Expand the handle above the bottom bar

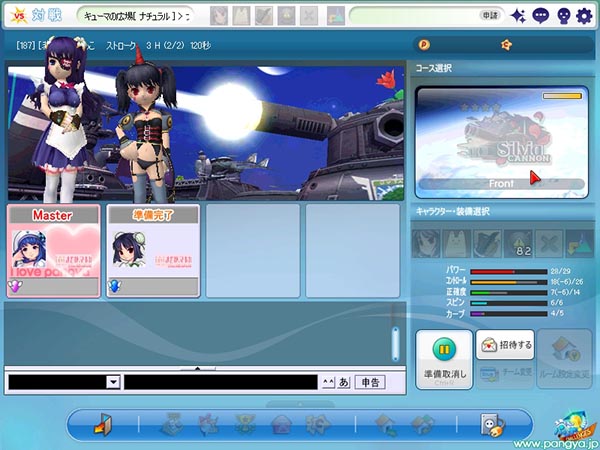(x=300, y=404)
